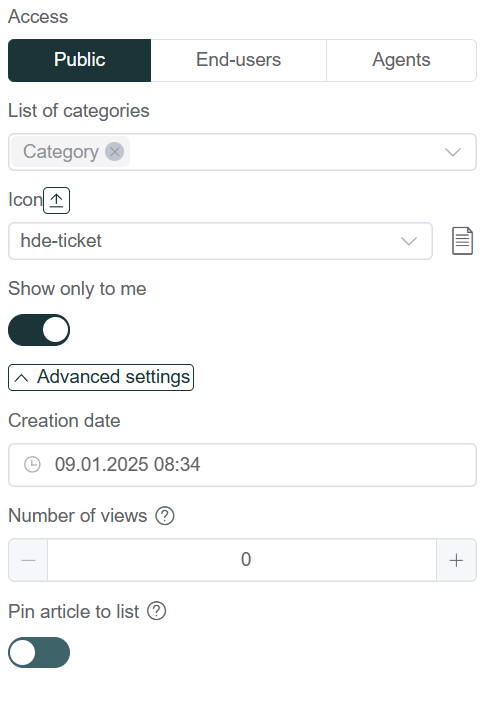Click the Number of views value field
The height and width of the screenshot is (719, 484).
[x=242, y=560]
